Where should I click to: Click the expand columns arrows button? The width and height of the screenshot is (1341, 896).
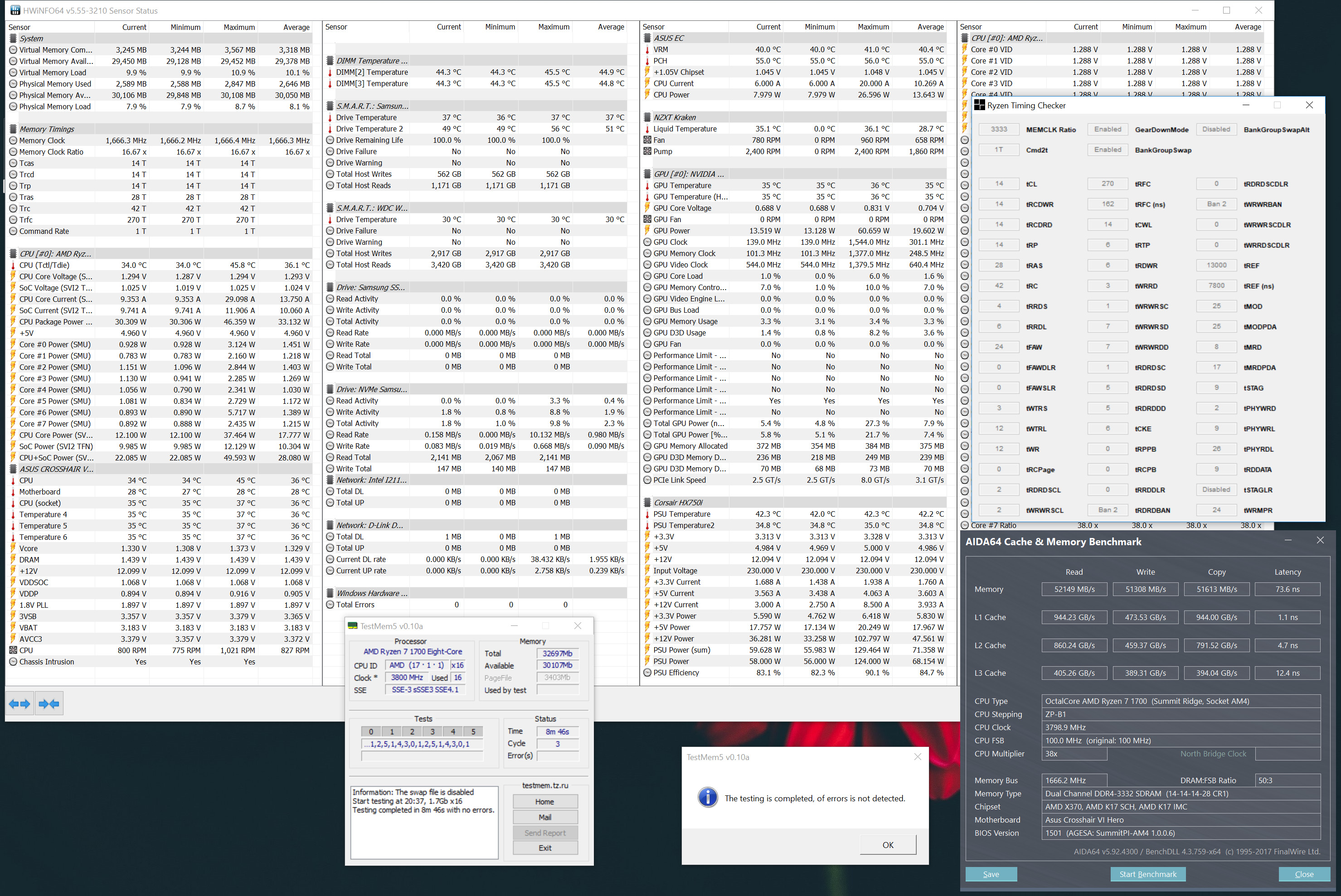coord(20,704)
